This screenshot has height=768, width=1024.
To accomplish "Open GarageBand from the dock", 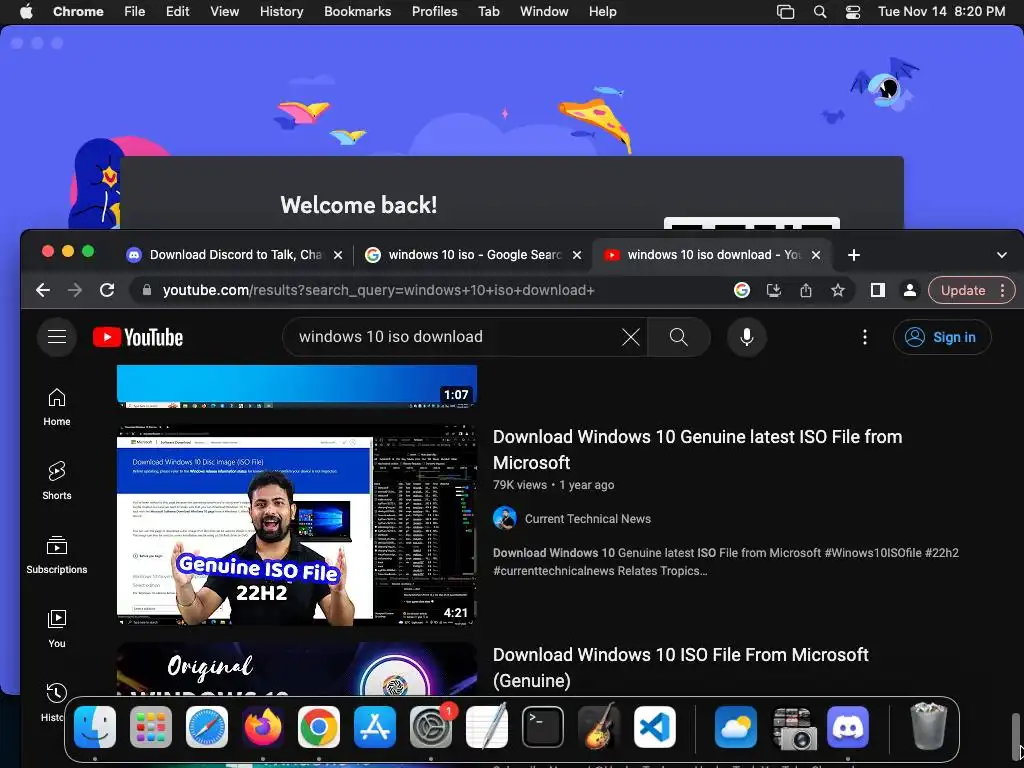I will [599, 727].
